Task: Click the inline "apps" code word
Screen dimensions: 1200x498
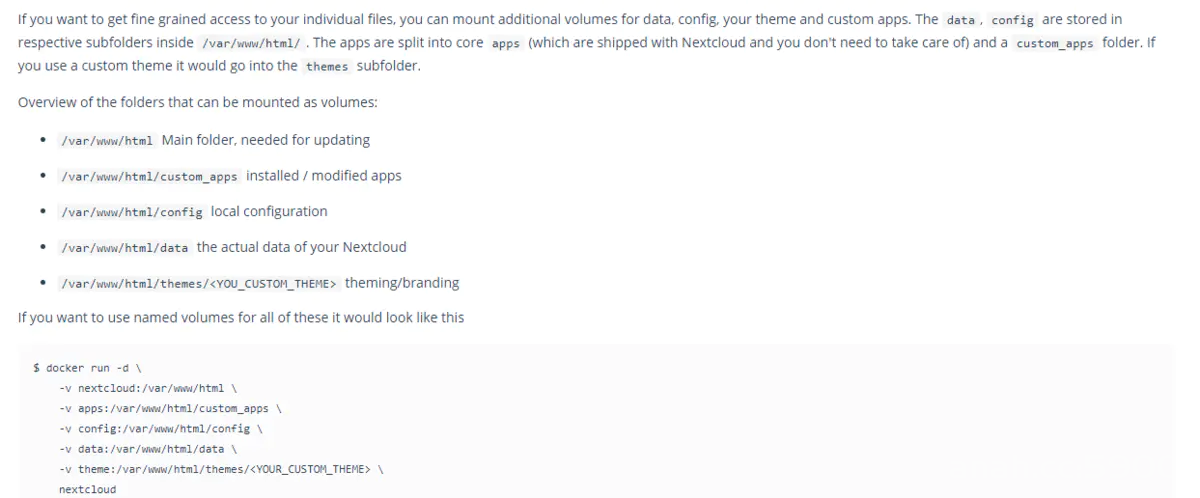Action: [506, 45]
